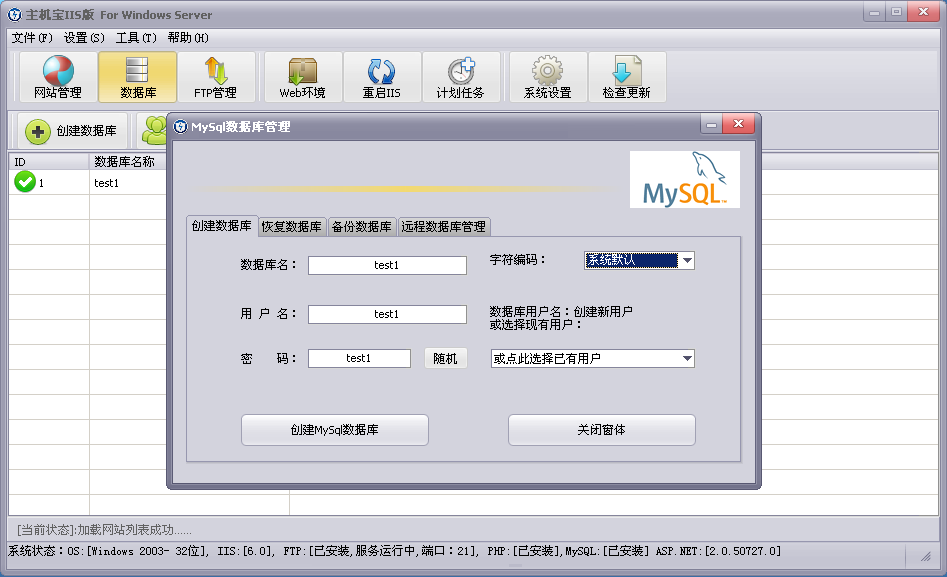Open the 网站管理 website management tool
The height and width of the screenshot is (577, 947).
[x=58, y=77]
